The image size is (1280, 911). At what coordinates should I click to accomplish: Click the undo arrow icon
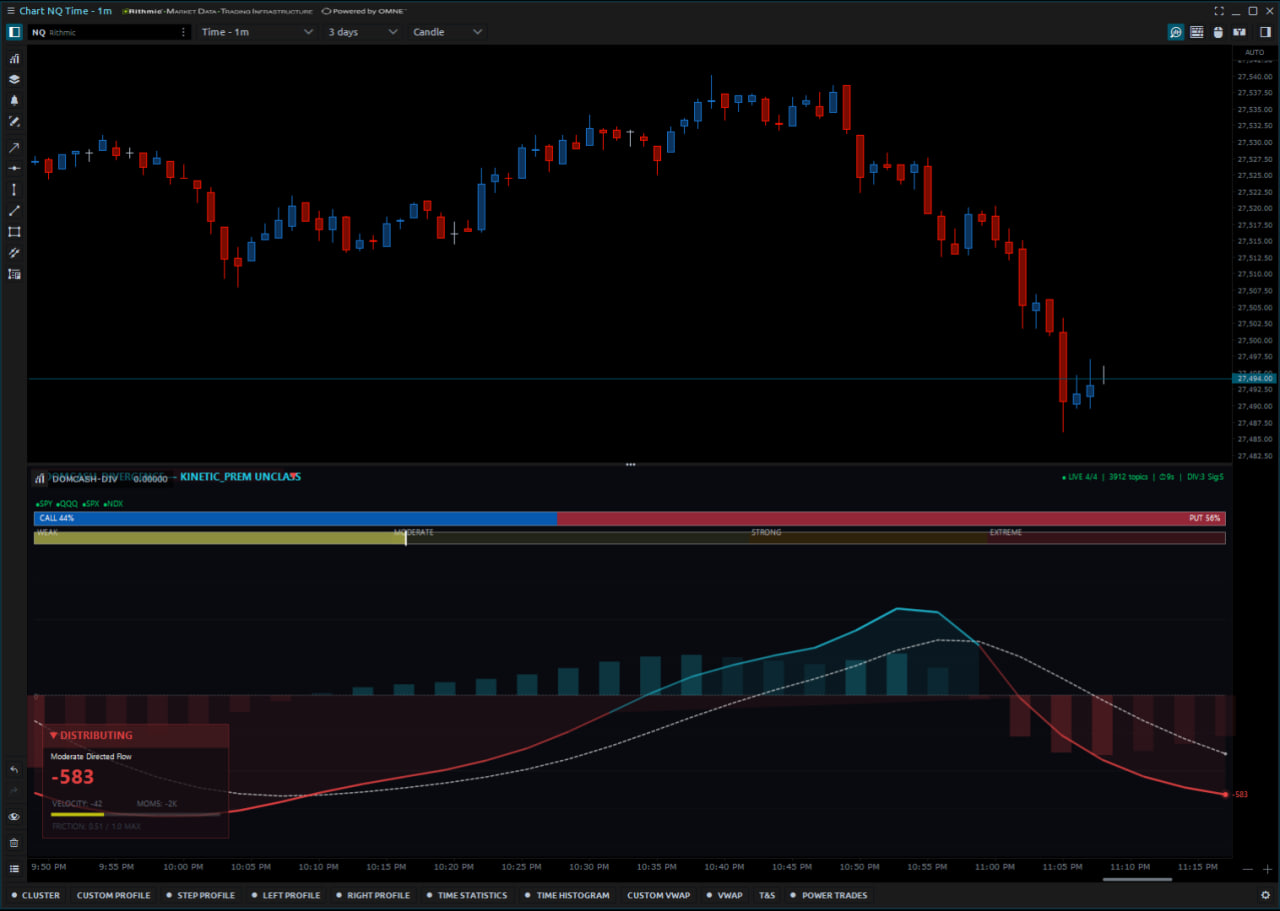[14, 770]
